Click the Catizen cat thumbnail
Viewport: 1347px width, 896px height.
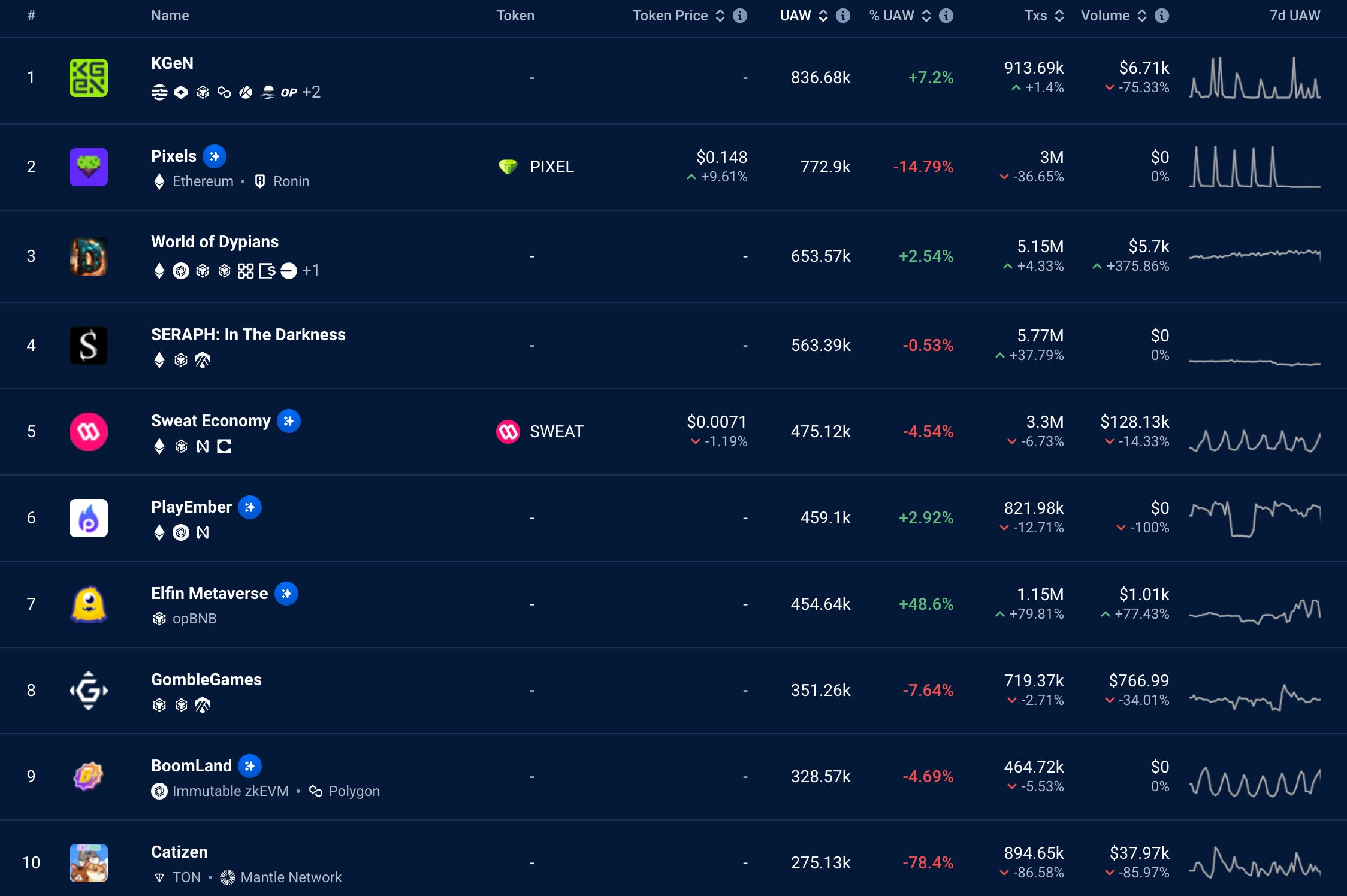89,862
